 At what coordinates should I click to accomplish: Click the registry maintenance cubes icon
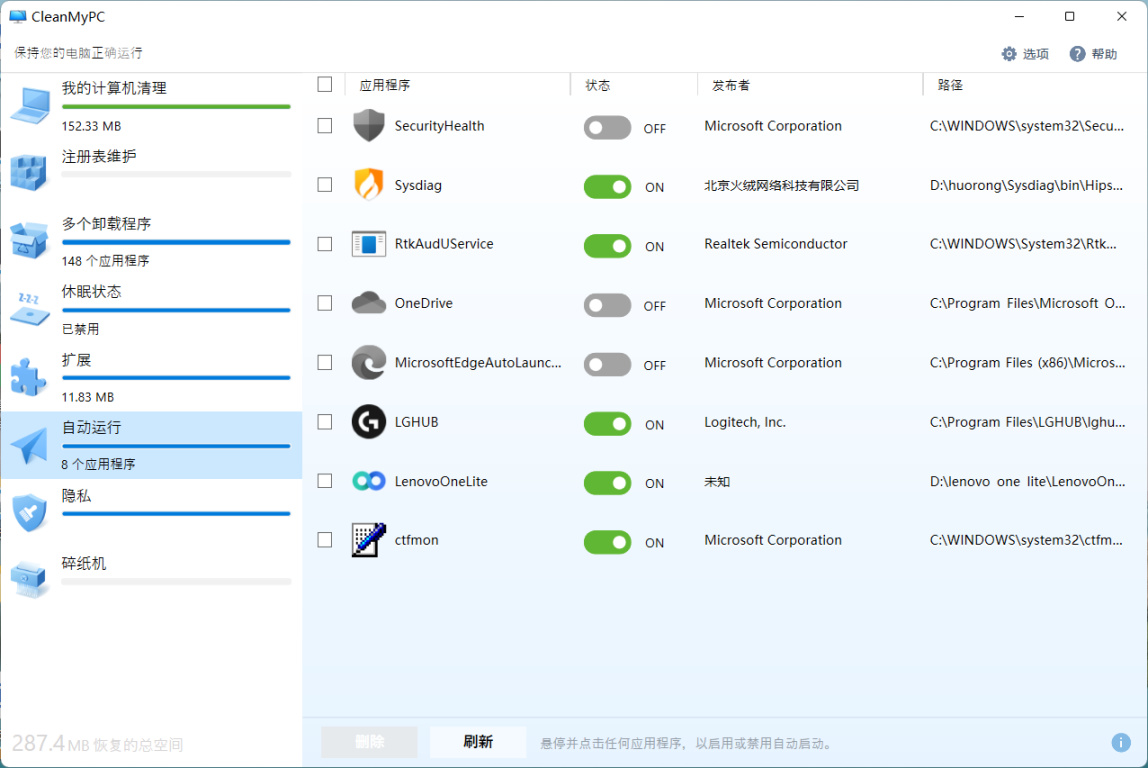(29, 173)
